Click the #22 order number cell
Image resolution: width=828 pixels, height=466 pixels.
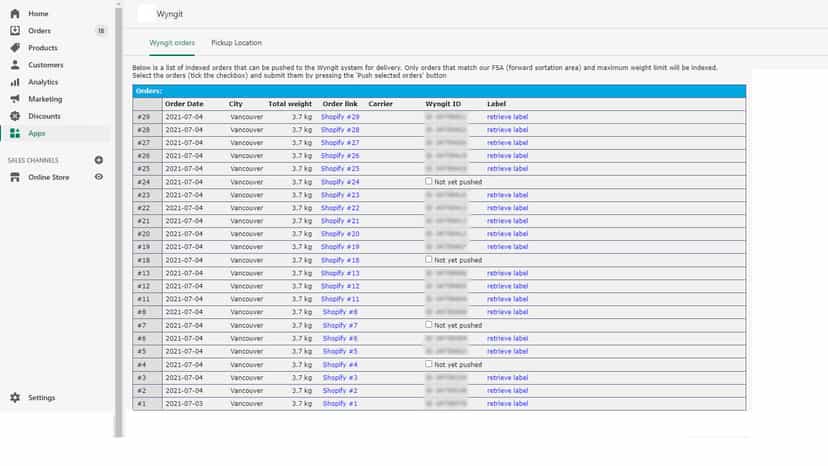(147, 208)
